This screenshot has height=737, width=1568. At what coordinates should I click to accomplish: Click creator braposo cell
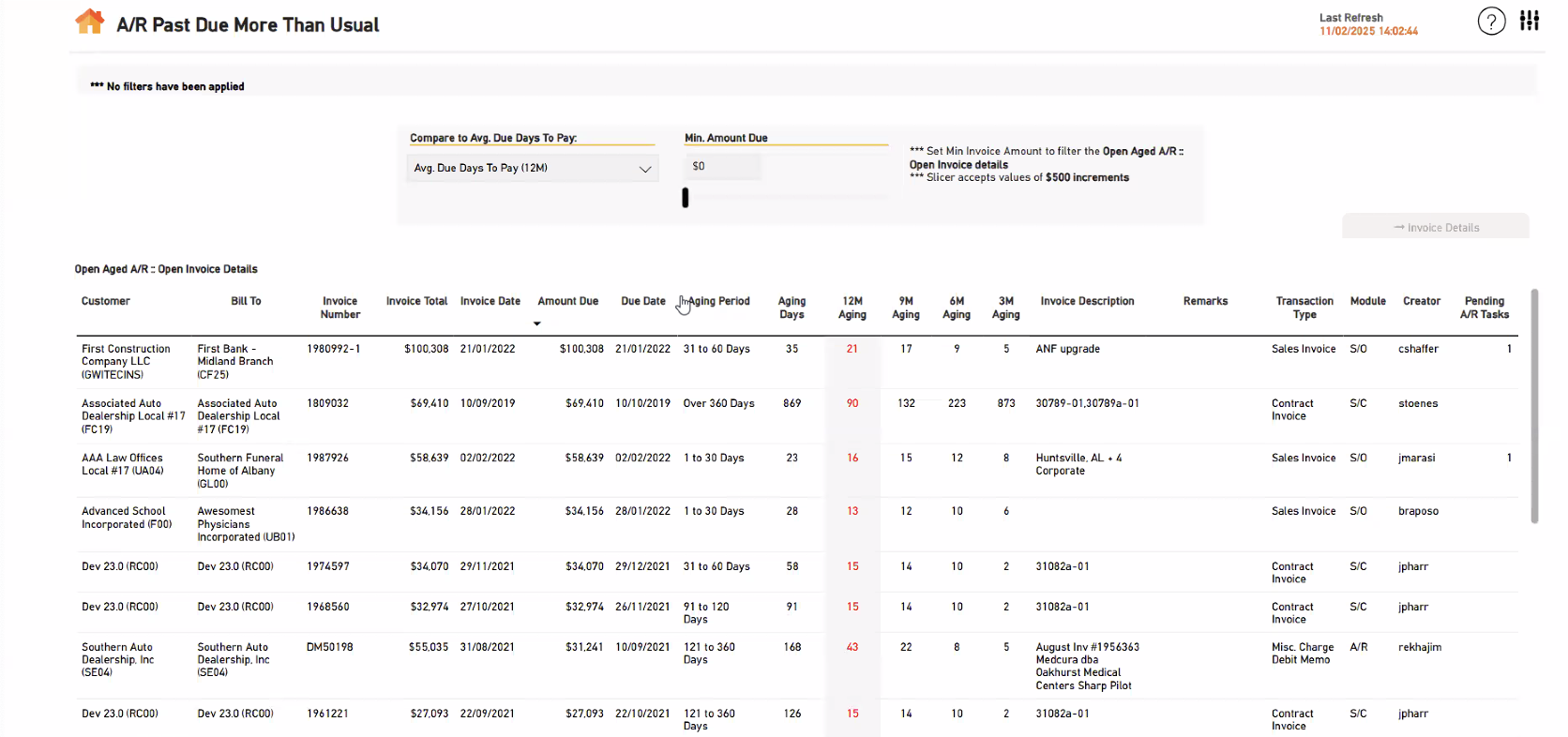click(x=1418, y=511)
